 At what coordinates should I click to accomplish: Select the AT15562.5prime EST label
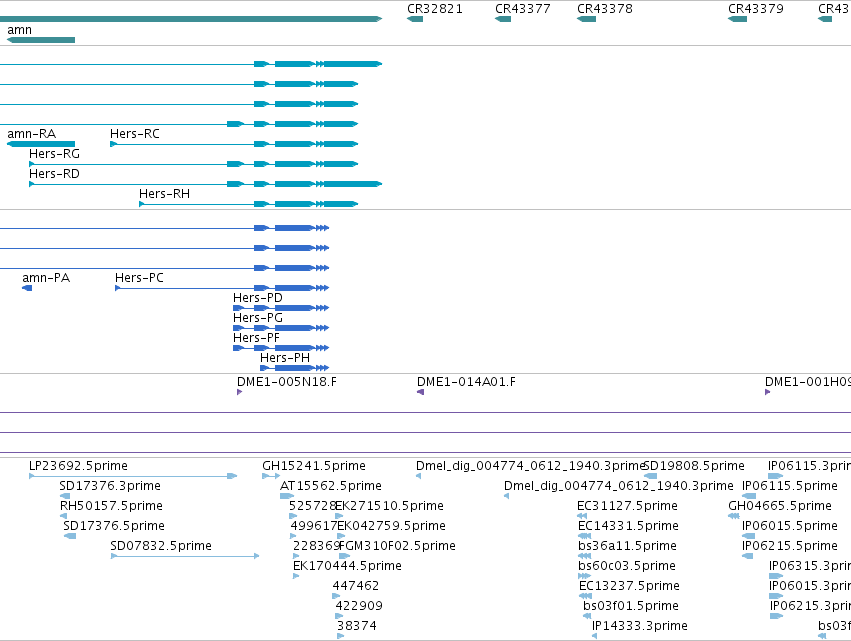331,486
